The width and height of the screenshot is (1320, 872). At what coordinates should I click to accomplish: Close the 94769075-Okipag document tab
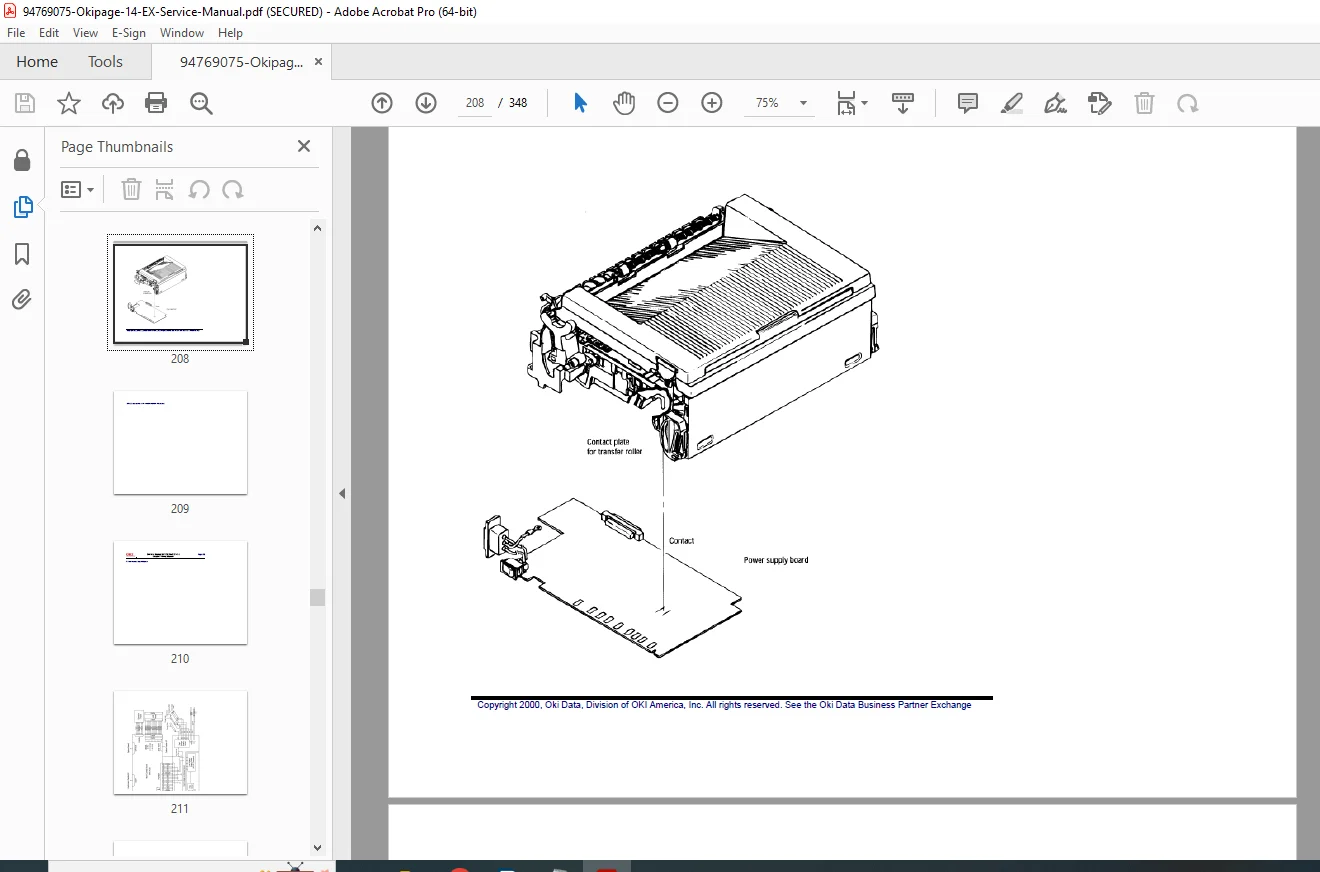point(319,62)
